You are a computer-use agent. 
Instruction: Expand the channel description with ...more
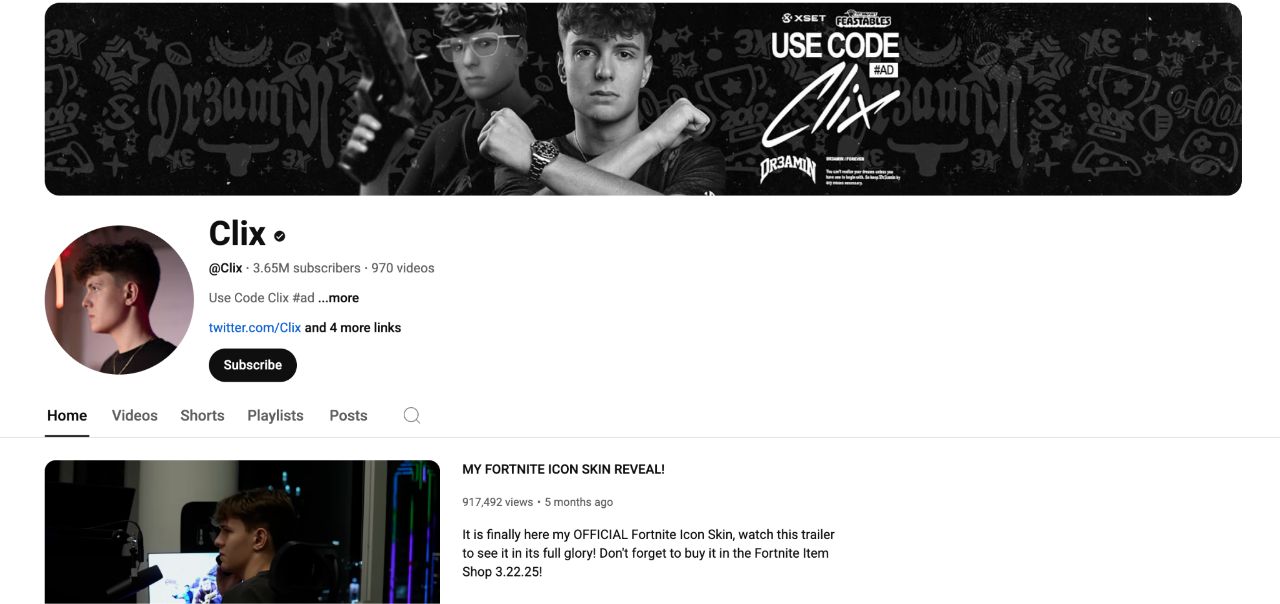[x=338, y=298]
